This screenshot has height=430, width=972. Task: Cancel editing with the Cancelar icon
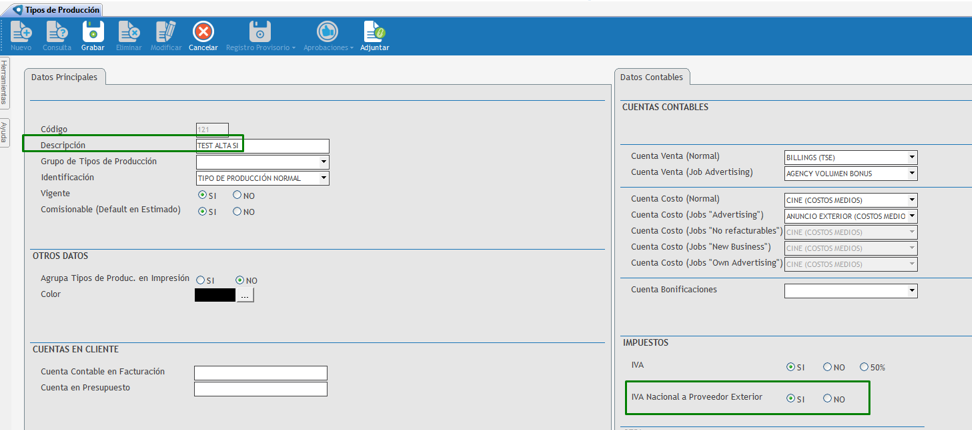(x=203, y=32)
